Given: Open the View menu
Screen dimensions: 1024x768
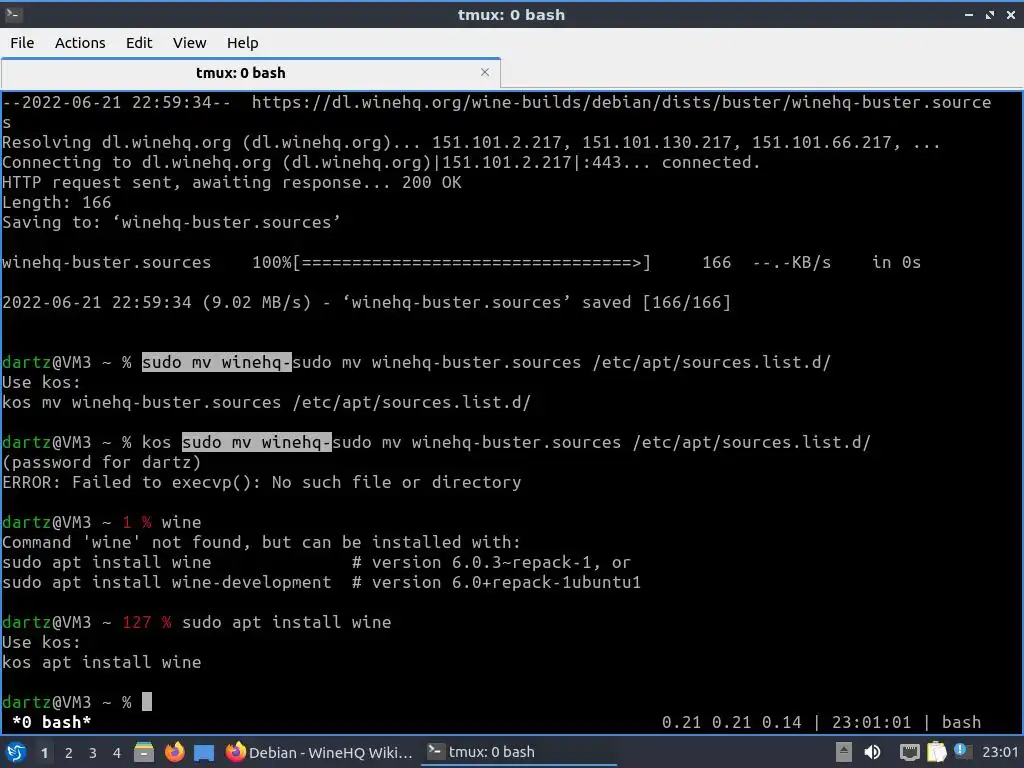Looking at the screenshot, I should (189, 42).
